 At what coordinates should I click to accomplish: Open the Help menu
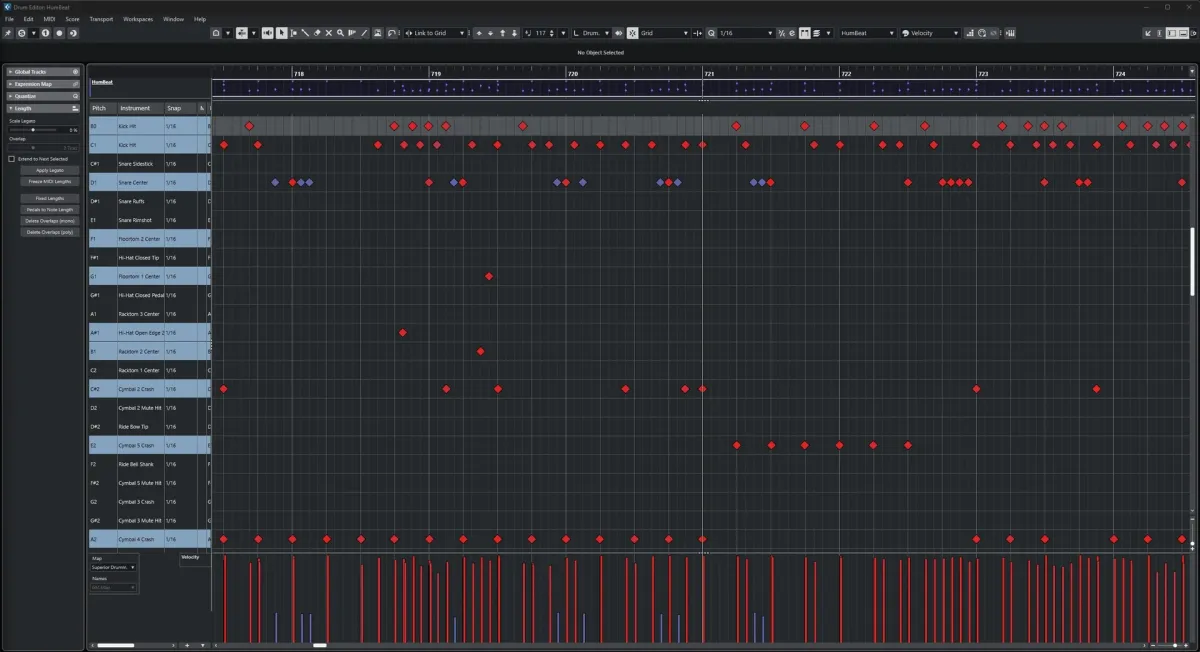point(200,19)
